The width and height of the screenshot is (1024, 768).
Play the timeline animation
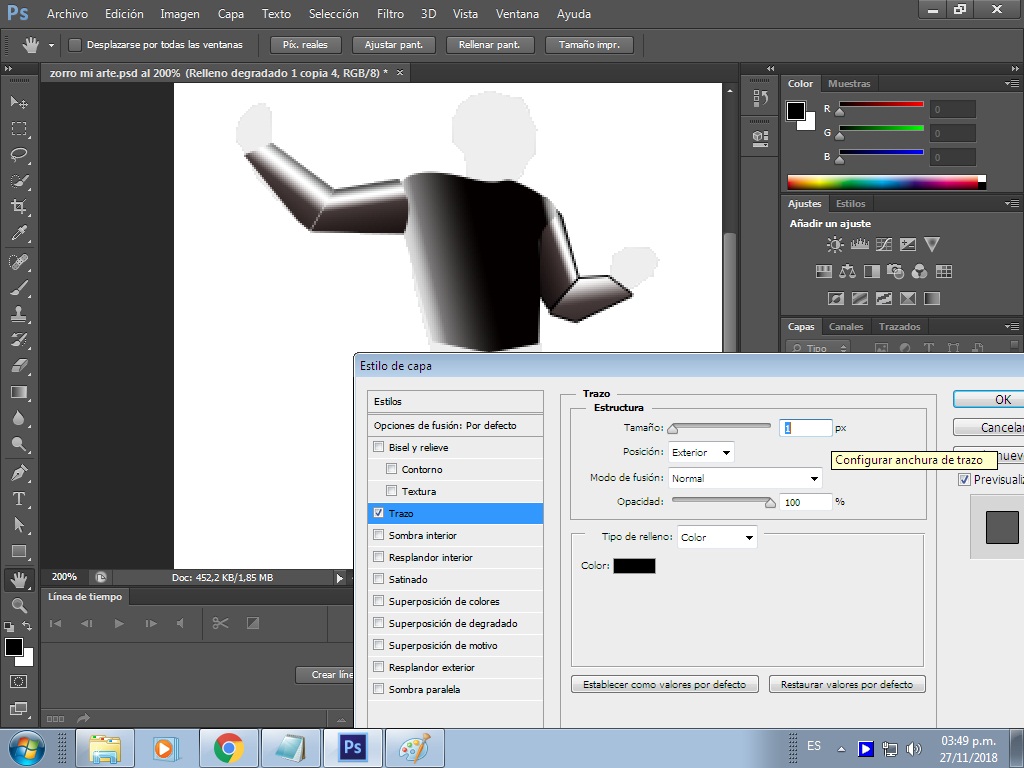pyautogui.click(x=119, y=624)
